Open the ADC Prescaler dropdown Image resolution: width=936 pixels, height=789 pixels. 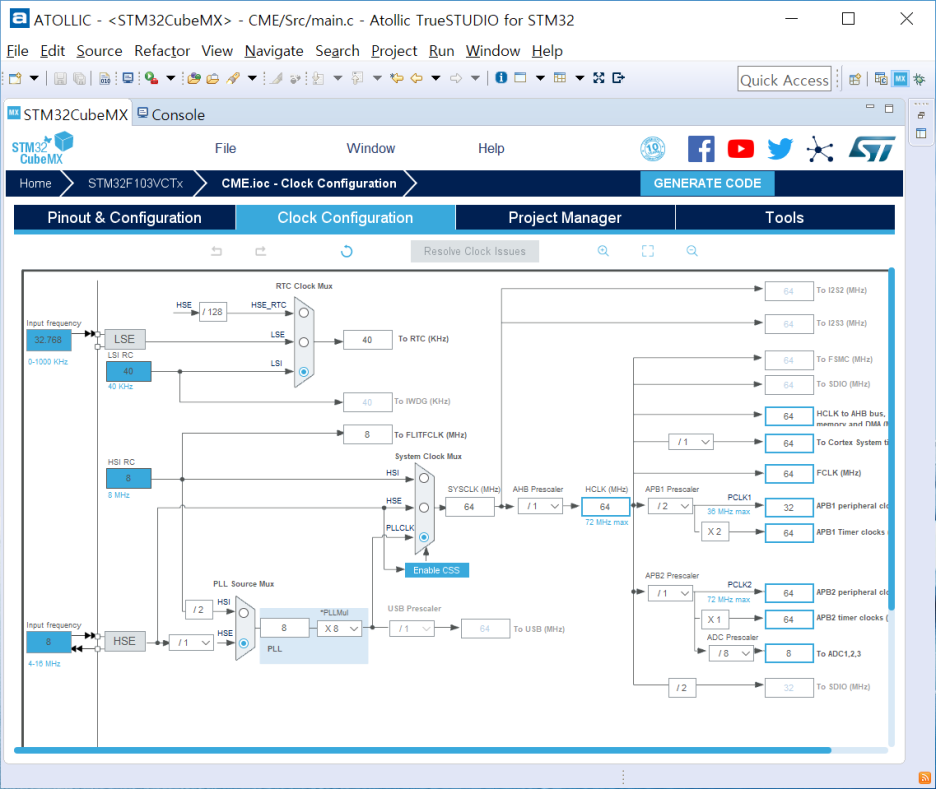731,654
